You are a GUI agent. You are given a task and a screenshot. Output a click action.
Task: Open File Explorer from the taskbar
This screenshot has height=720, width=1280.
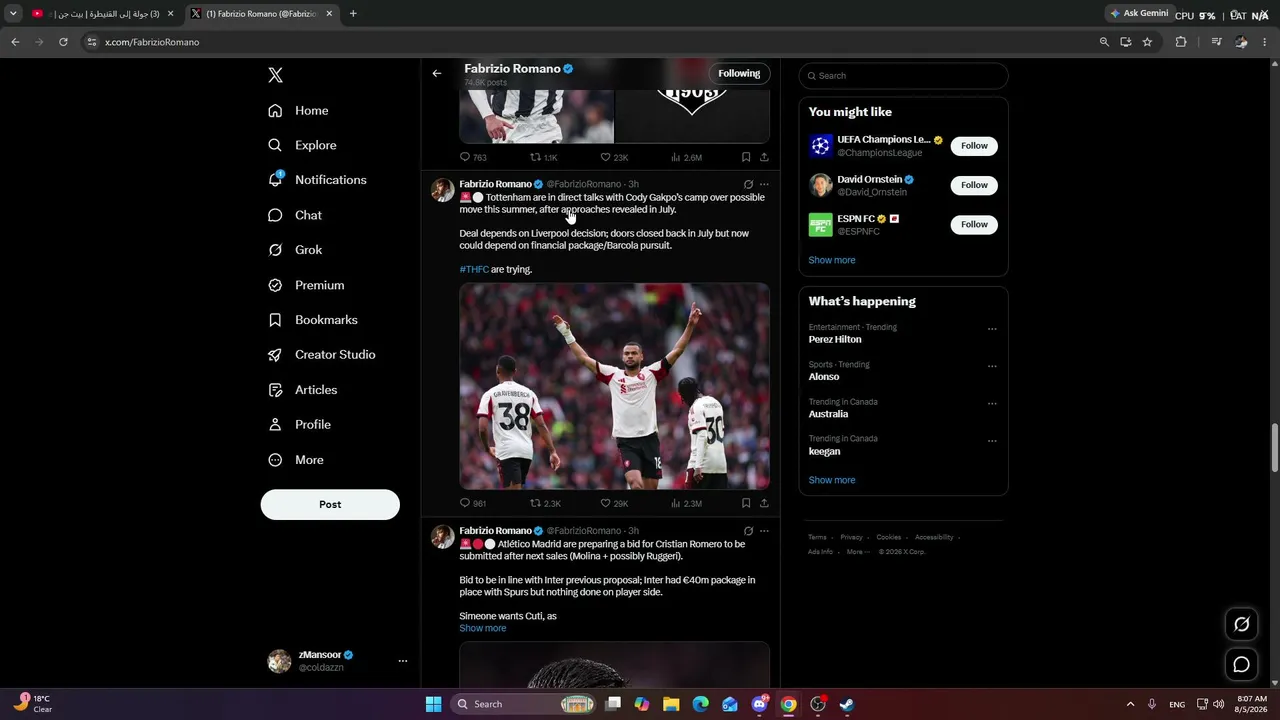pyautogui.click(x=671, y=704)
